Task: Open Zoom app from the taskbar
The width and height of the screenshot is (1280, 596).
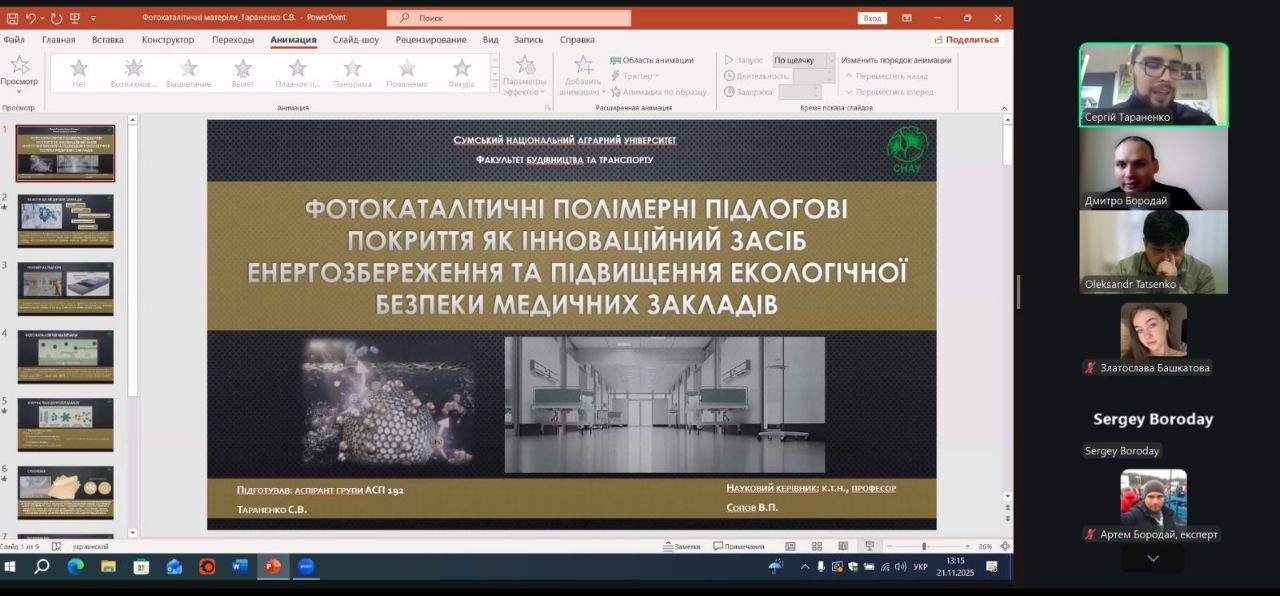Action: tap(306, 566)
